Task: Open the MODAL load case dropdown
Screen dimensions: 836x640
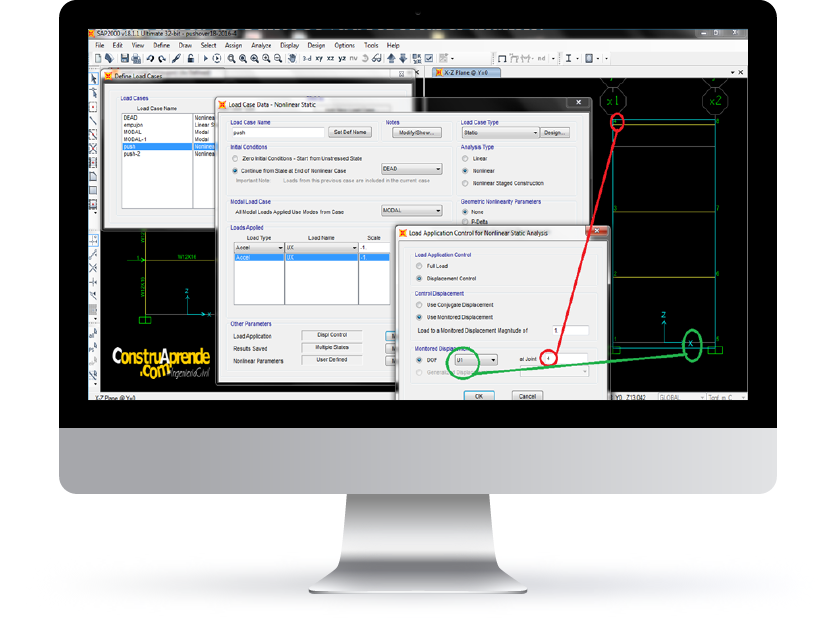Action: pos(412,211)
